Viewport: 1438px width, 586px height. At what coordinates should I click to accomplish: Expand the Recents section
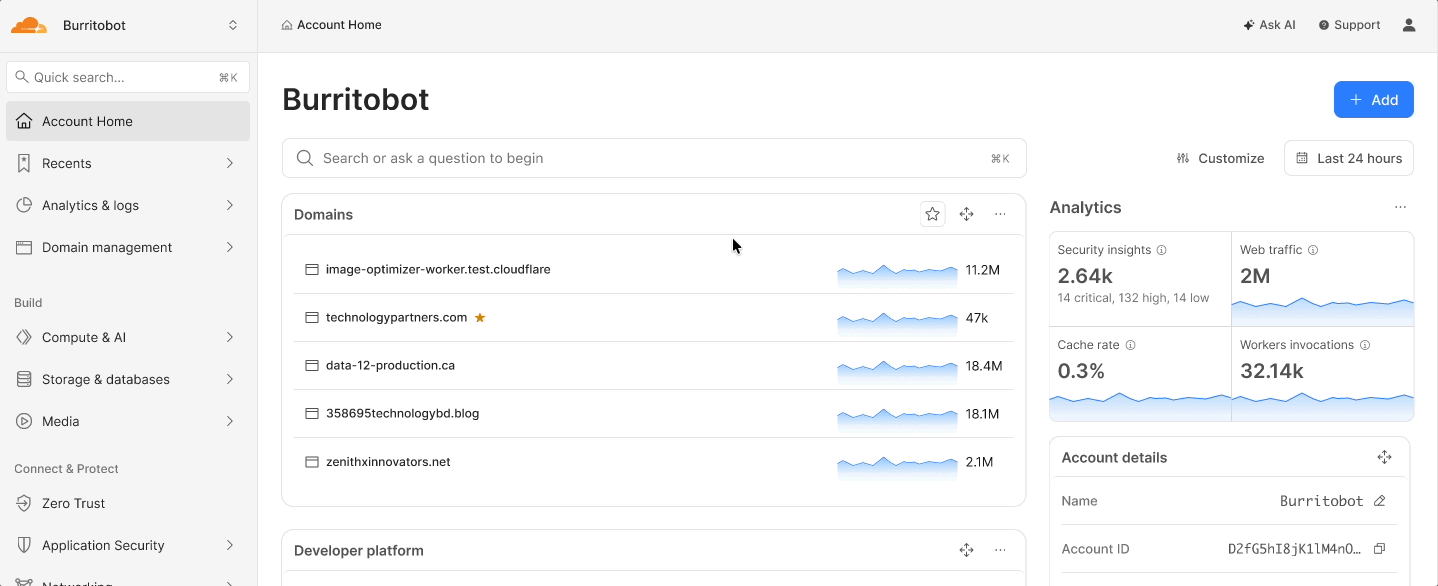point(128,163)
